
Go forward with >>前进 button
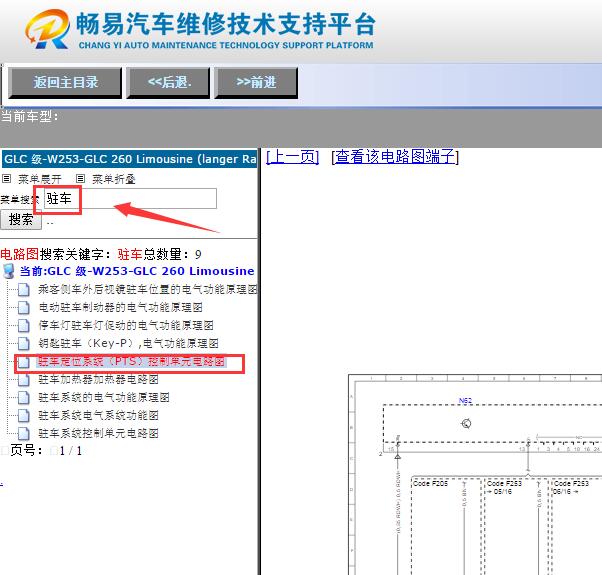pyautogui.click(x=256, y=83)
